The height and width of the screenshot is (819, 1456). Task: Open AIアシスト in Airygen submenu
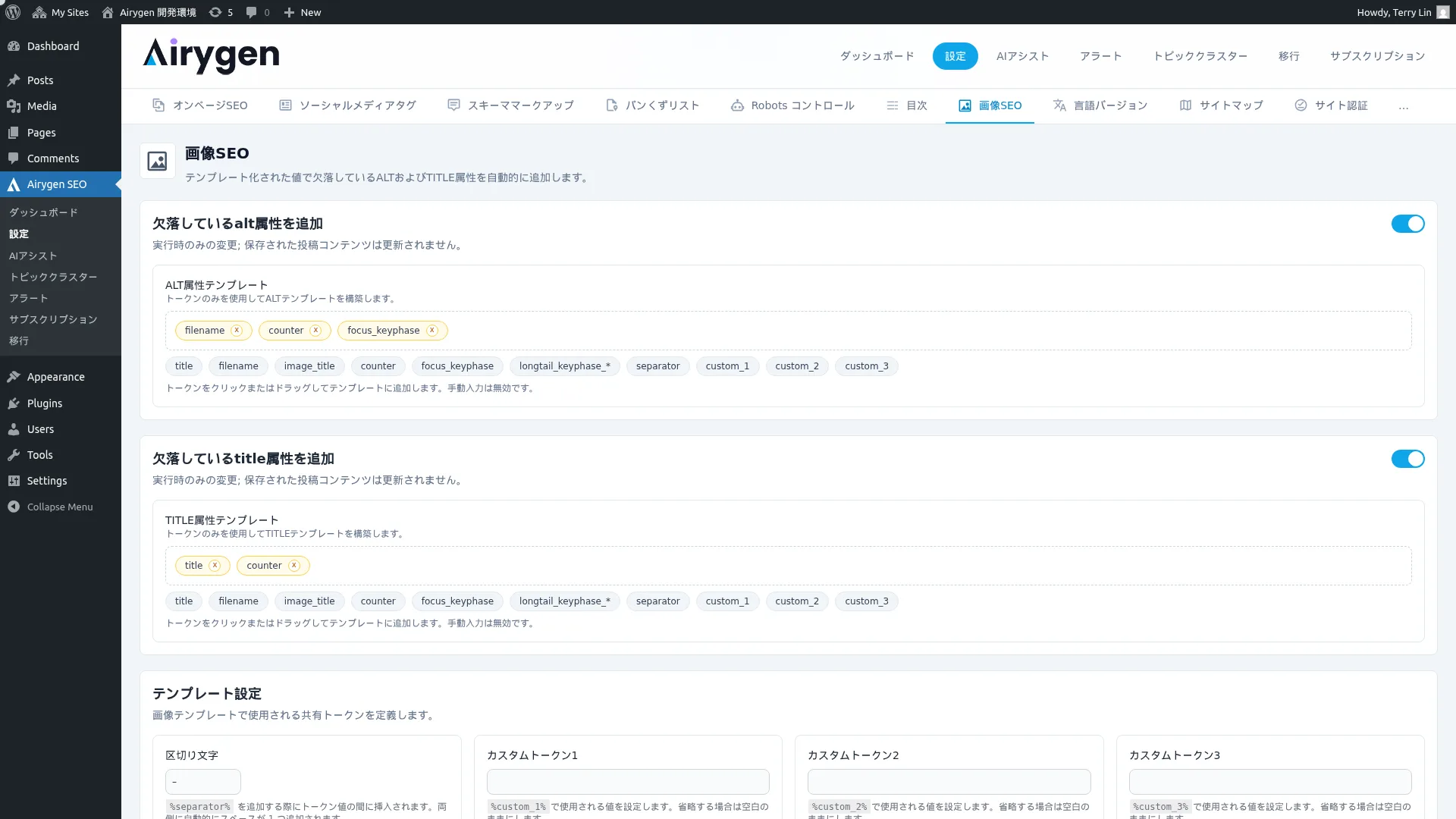pyautogui.click(x=33, y=256)
